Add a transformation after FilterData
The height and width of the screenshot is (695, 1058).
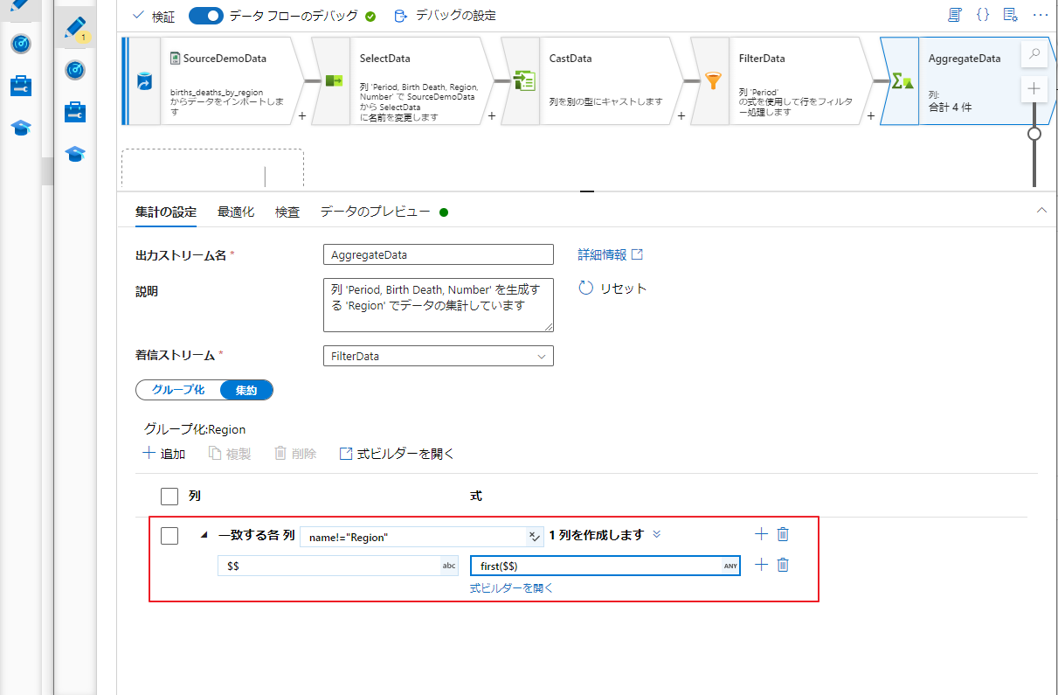(870, 116)
